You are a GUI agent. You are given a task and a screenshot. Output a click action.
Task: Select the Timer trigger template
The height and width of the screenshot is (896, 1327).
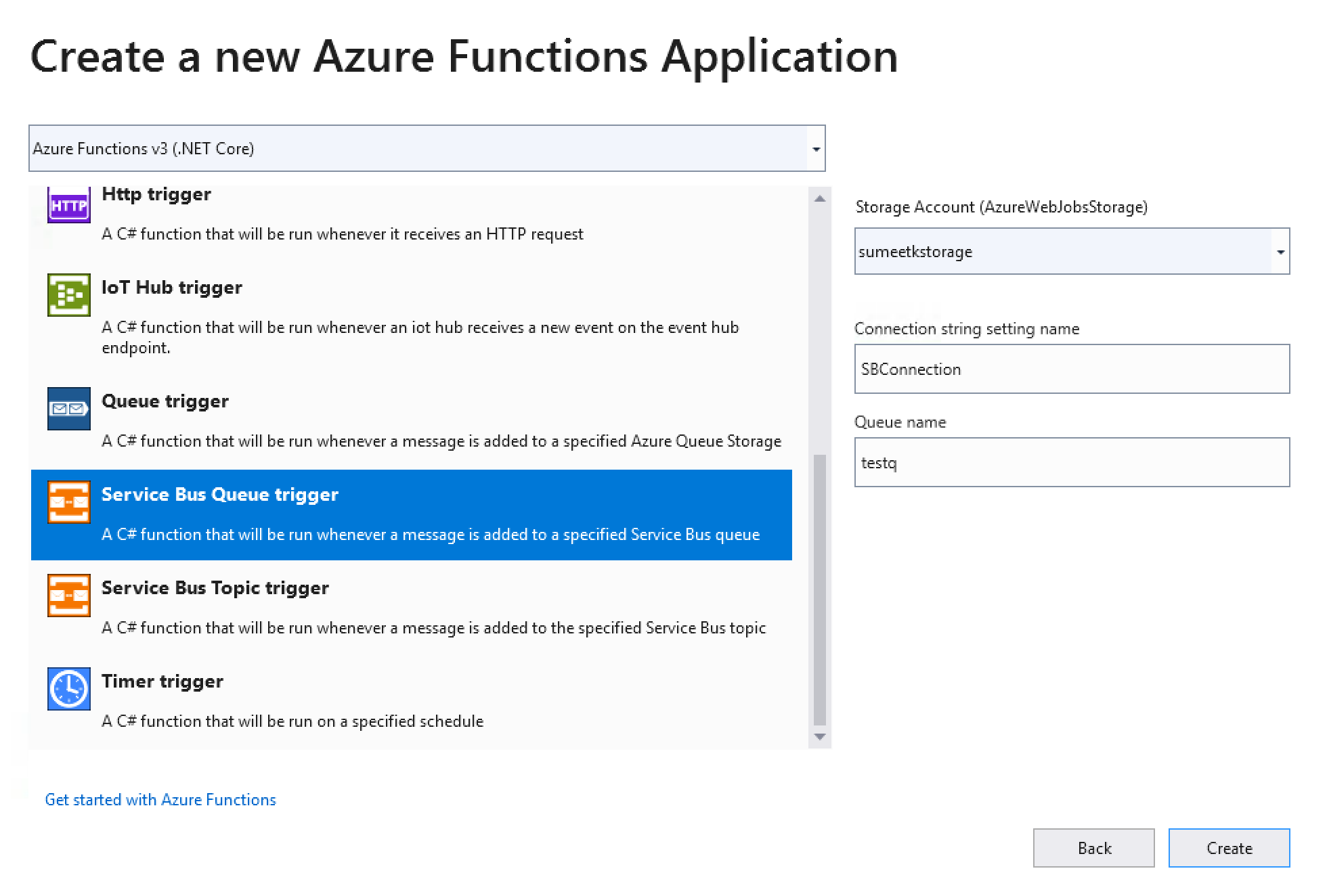point(162,681)
